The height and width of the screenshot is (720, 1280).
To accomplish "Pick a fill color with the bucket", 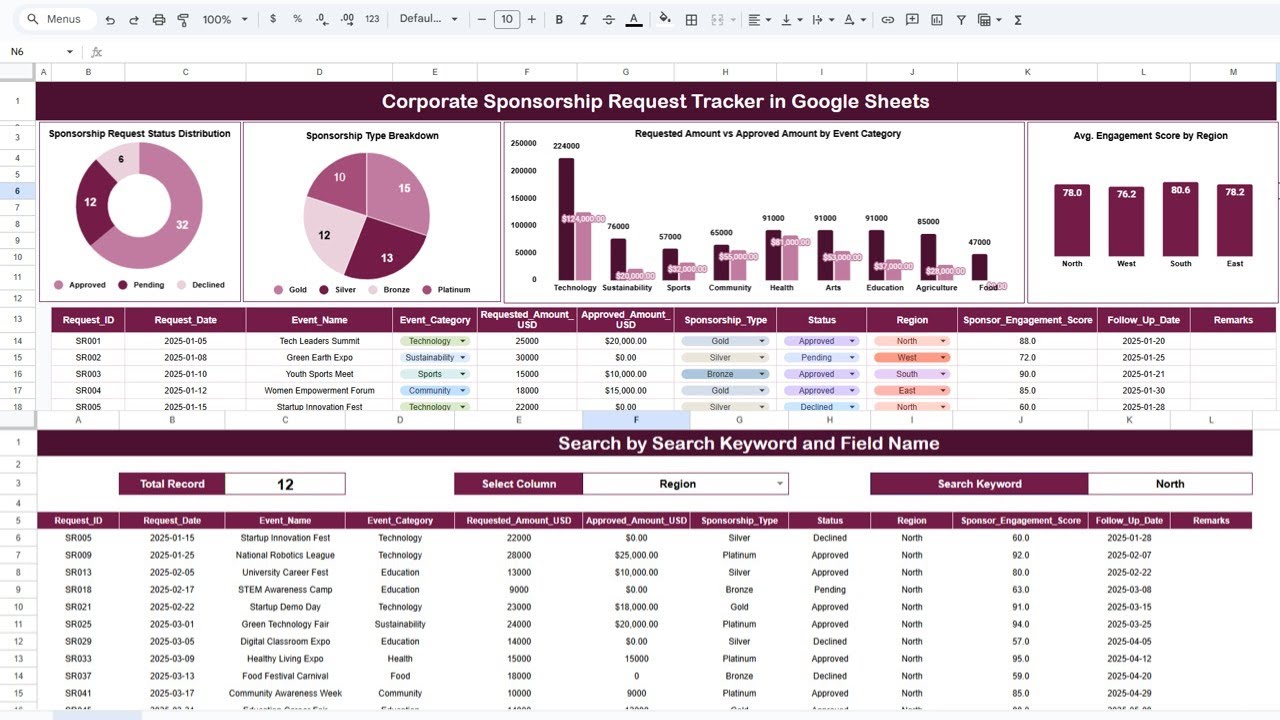I will coord(665,20).
